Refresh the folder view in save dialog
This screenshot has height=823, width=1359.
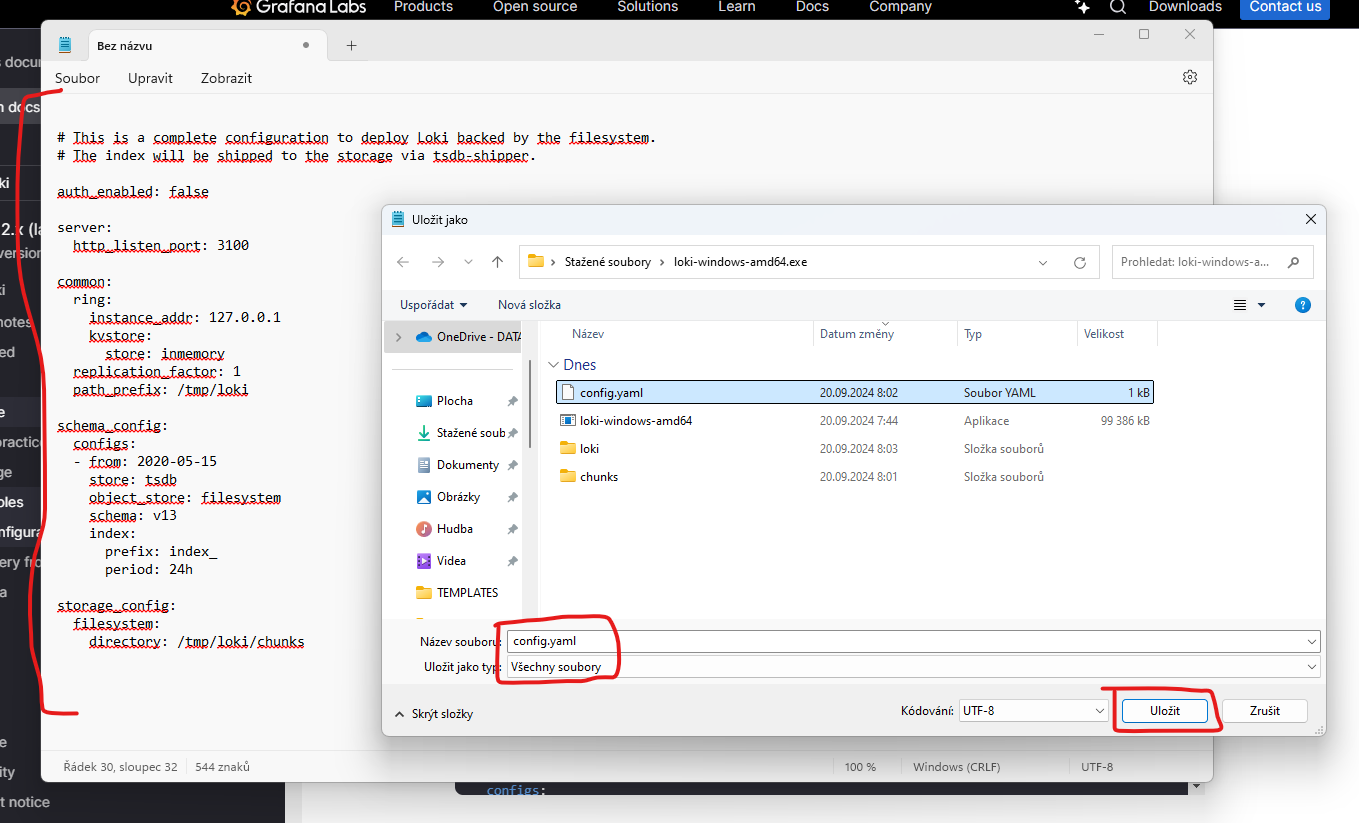[1079, 263]
